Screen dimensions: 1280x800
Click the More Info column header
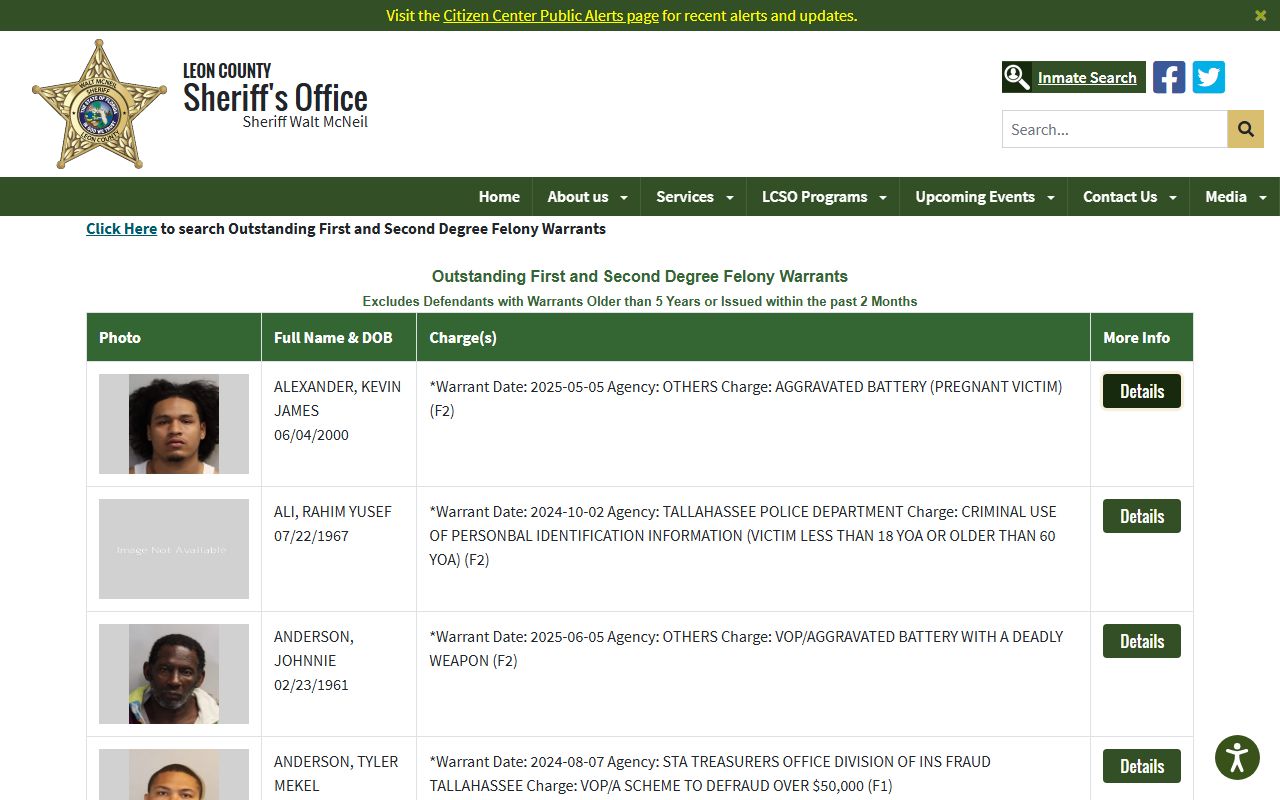1142,337
